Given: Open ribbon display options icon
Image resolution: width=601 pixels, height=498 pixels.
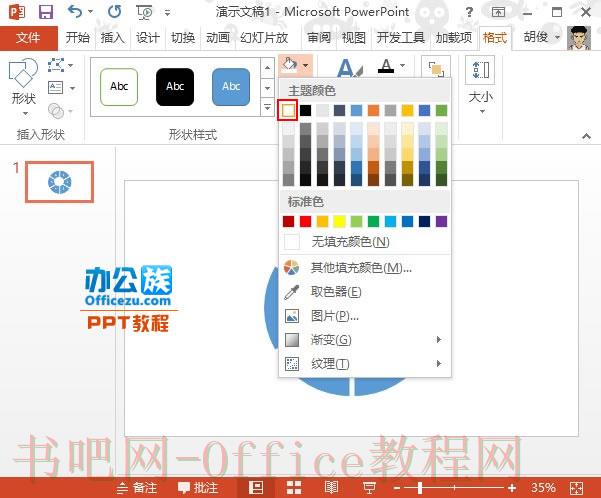Looking at the screenshot, I should coord(498,12).
